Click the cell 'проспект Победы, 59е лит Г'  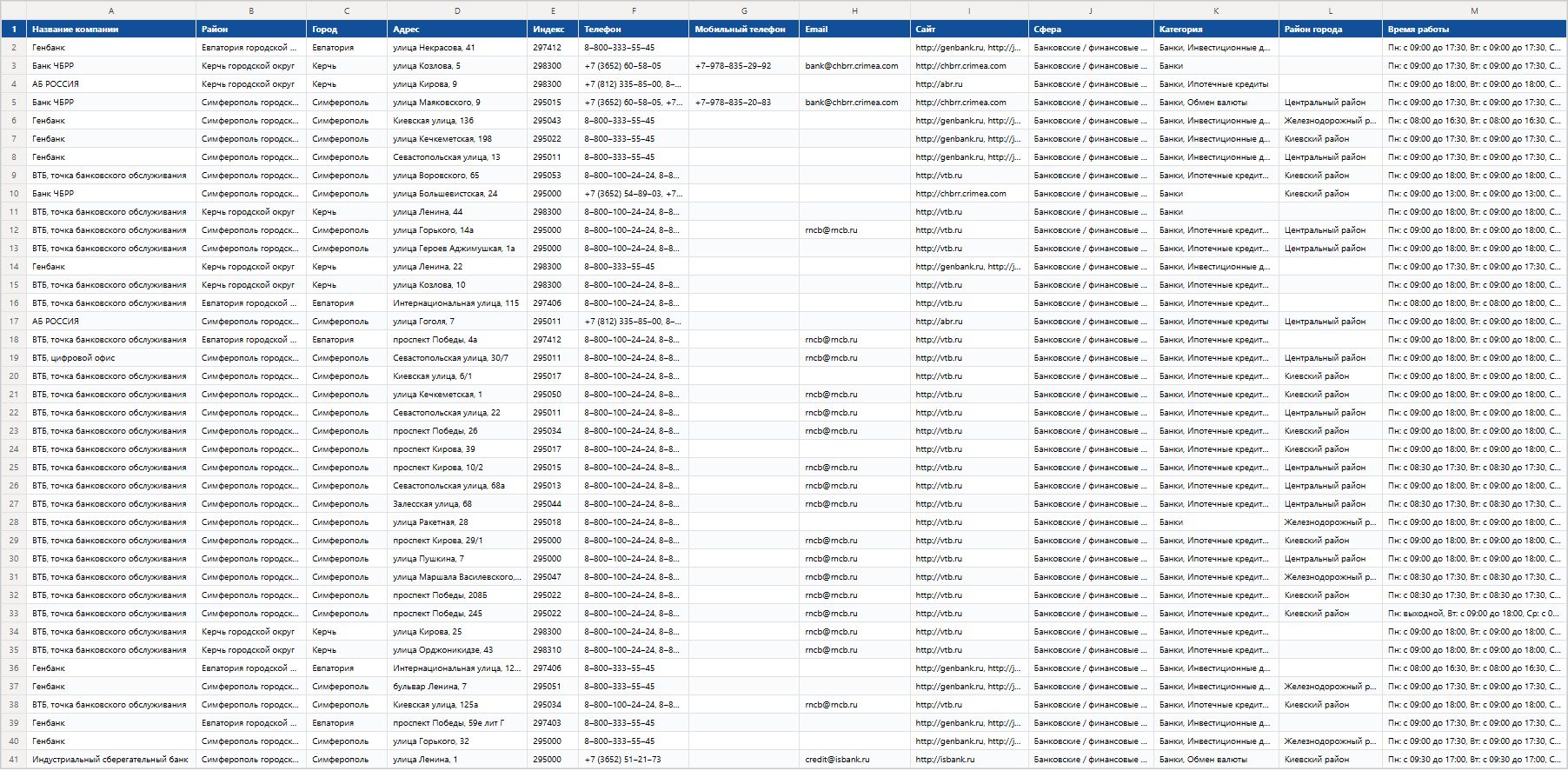point(457,723)
